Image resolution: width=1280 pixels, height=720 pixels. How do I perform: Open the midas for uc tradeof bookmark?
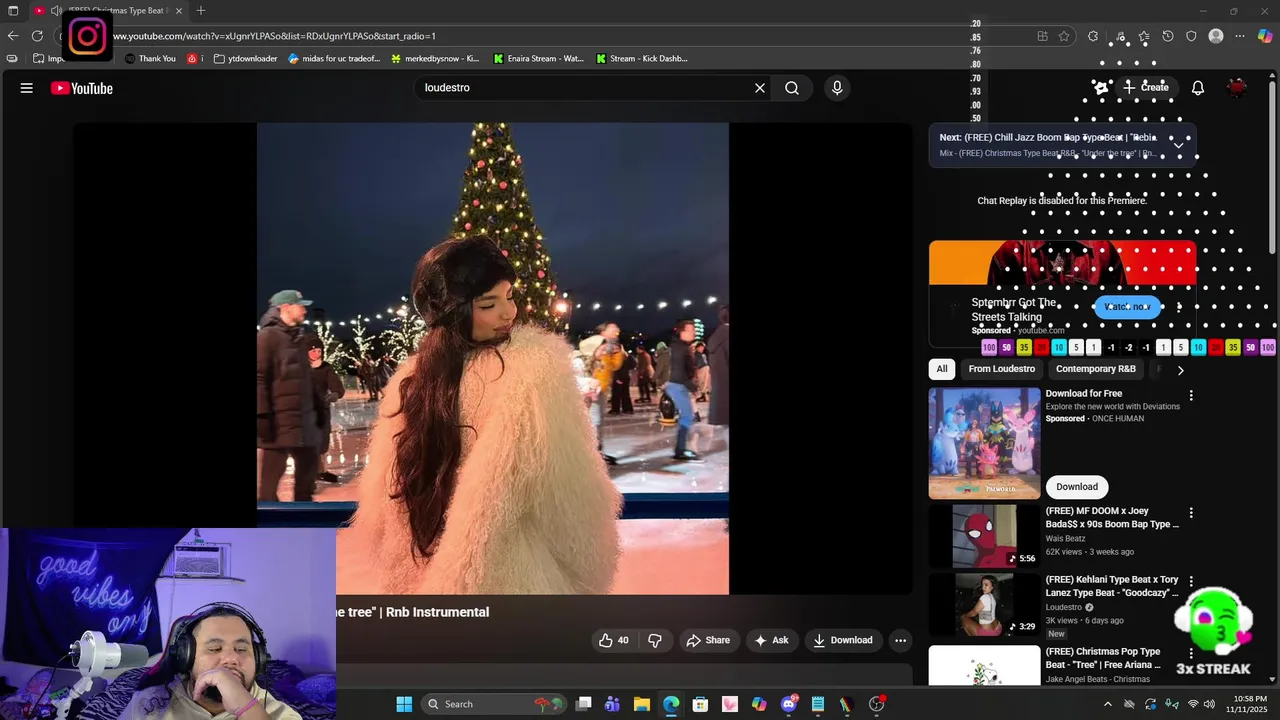click(334, 59)
